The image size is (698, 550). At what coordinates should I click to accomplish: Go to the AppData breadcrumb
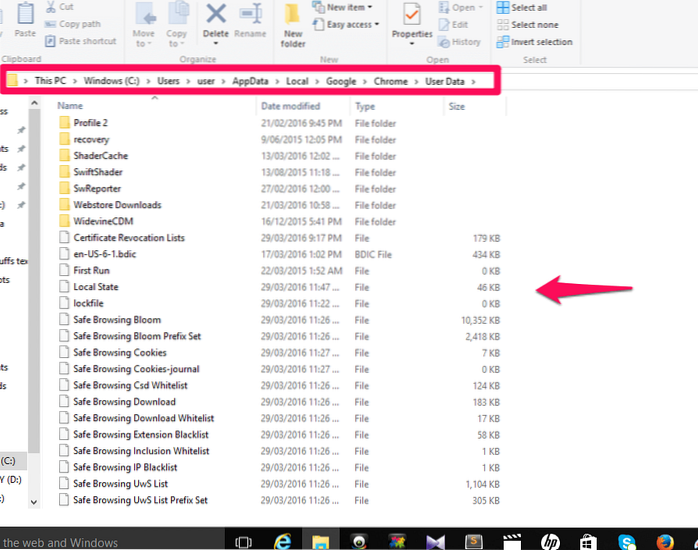(x=250, y=81)
